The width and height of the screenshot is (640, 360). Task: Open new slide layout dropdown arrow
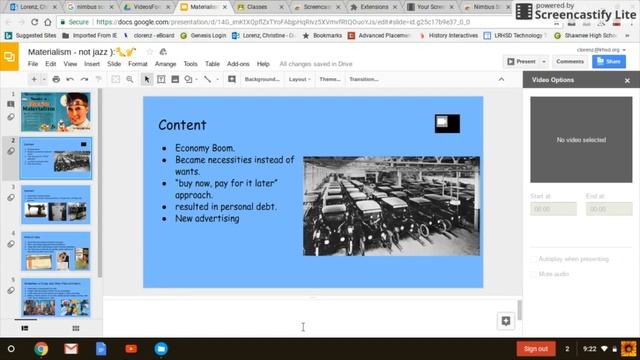point(44,79)
